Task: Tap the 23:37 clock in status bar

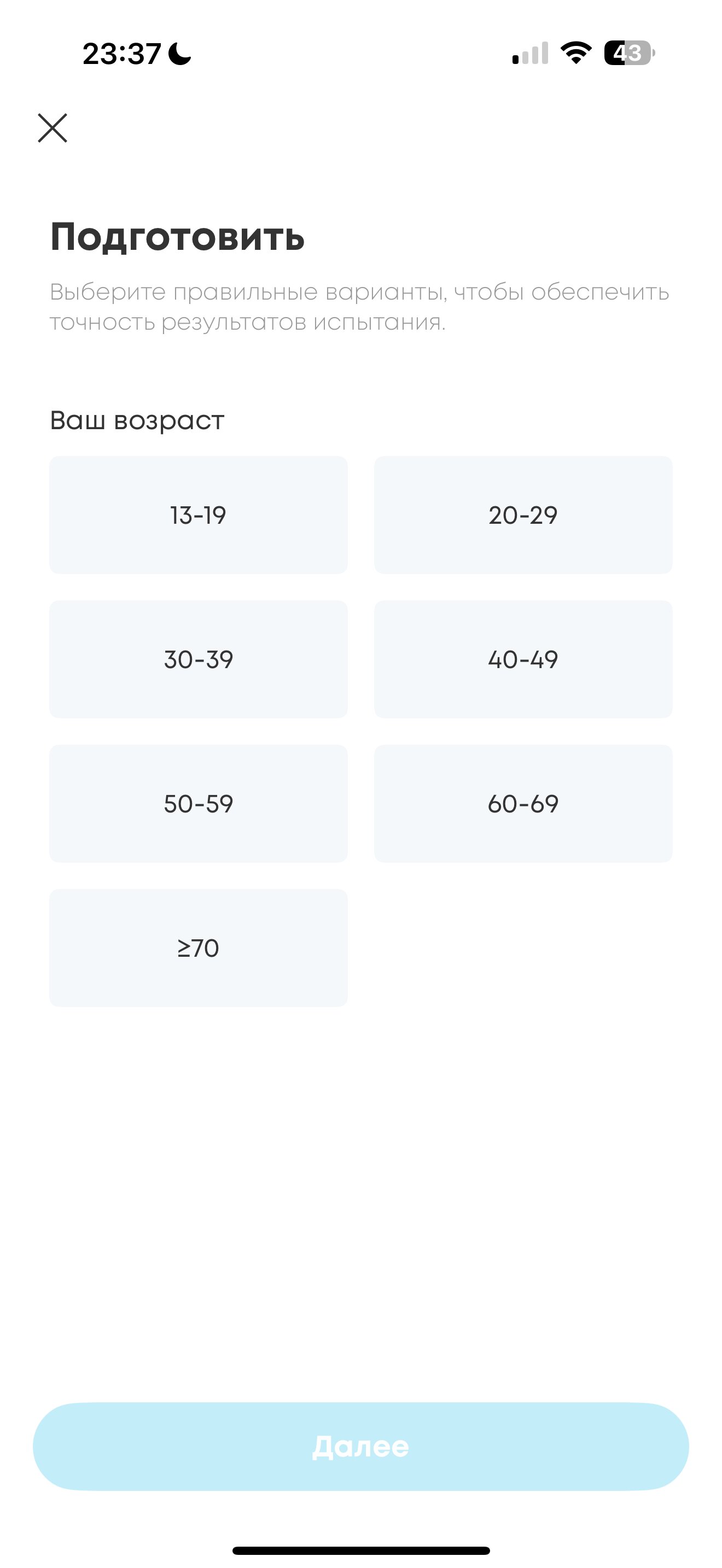Action: [122, 54]
